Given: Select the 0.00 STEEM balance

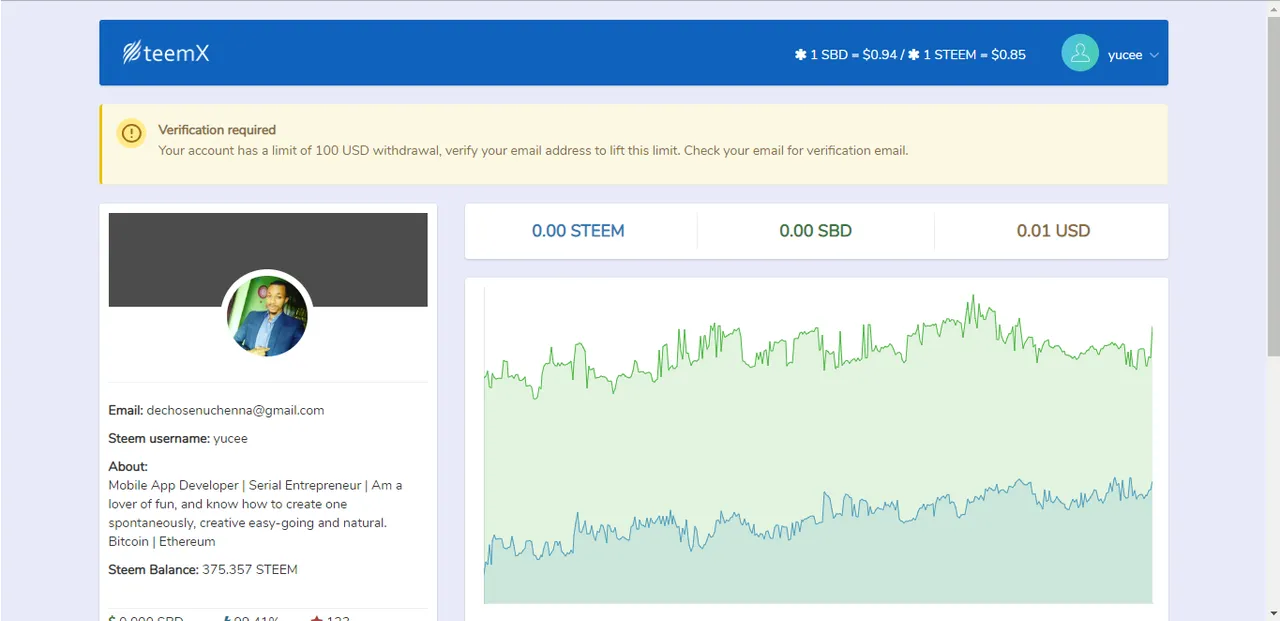Looking at the screenshot, I should click(578, 231).
